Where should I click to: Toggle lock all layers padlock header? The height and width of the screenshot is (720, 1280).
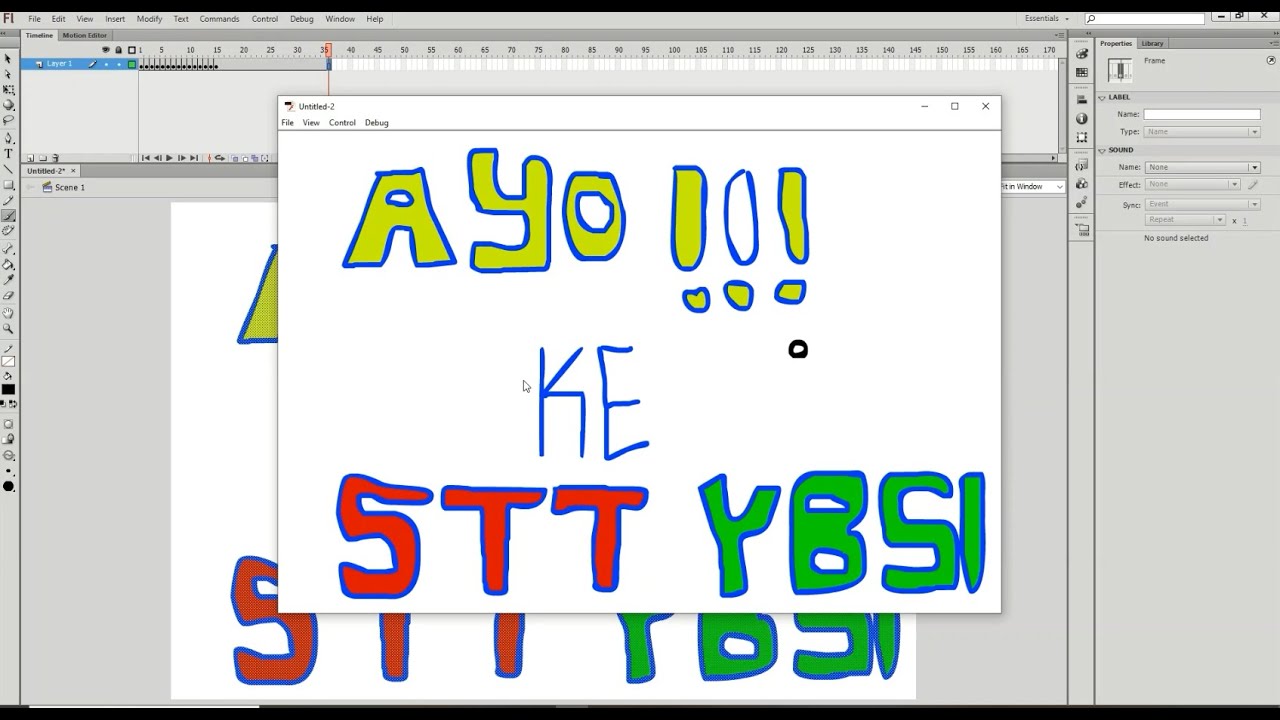click(x=119, y=49)
